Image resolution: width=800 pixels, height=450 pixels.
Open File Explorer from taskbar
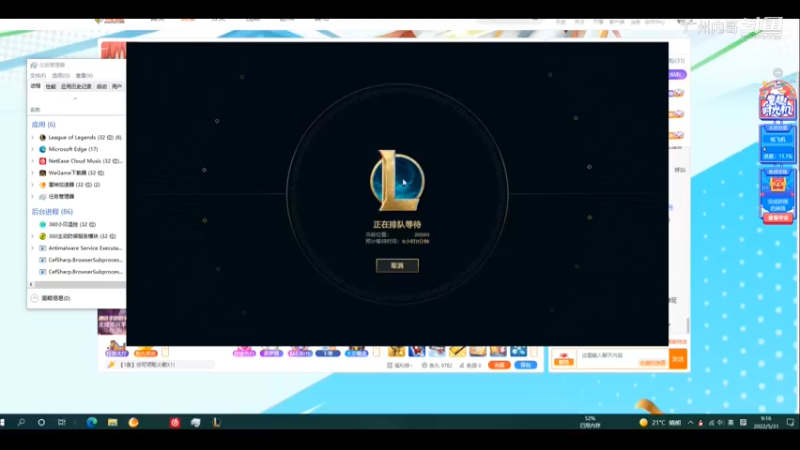click(x=113, y=422)
